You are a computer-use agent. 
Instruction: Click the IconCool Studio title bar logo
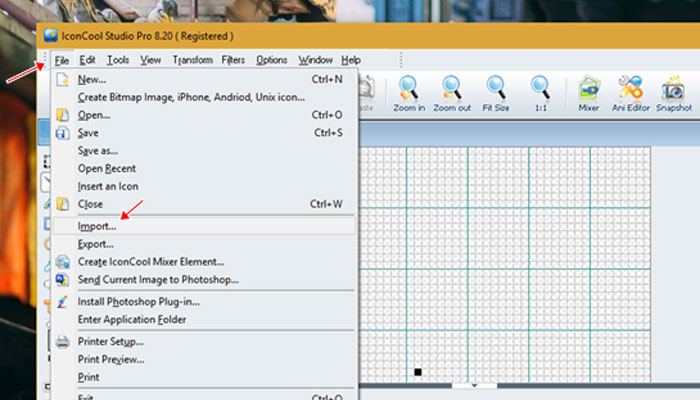coord(50,35)
